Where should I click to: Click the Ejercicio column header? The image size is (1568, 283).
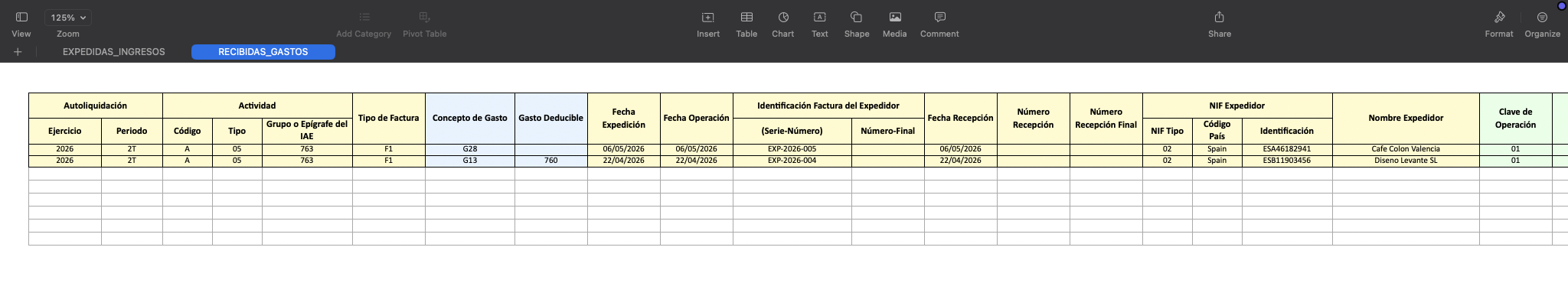coord(65,131)
